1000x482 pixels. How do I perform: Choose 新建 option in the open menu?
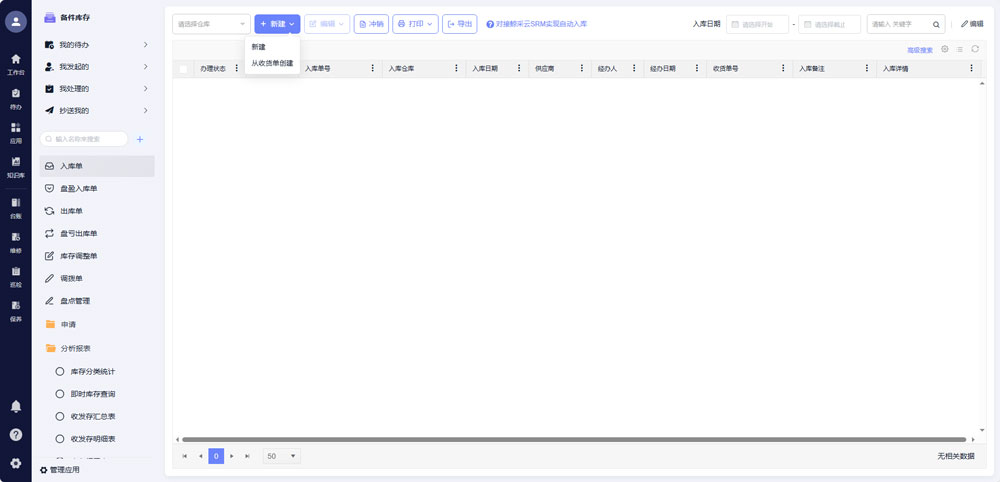click(259, 47)
